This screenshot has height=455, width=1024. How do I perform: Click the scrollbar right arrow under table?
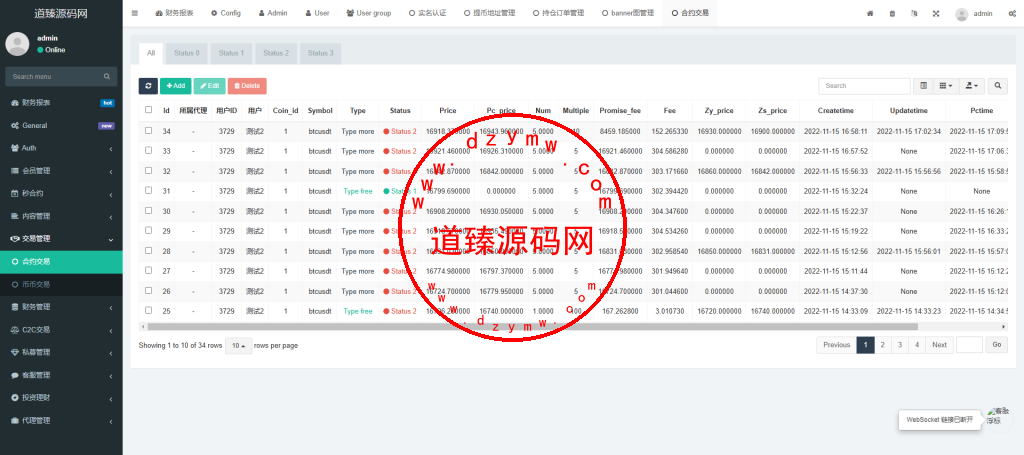pos(1004,326)
